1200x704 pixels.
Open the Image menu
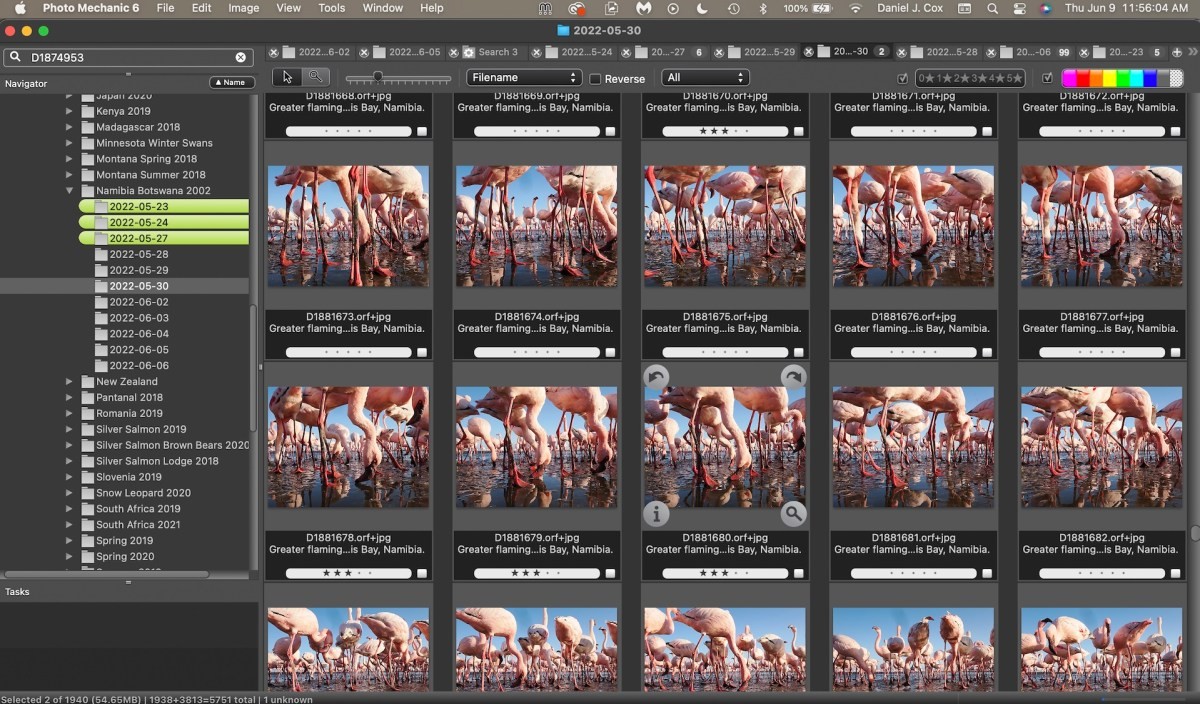click(x=244, y=8)
